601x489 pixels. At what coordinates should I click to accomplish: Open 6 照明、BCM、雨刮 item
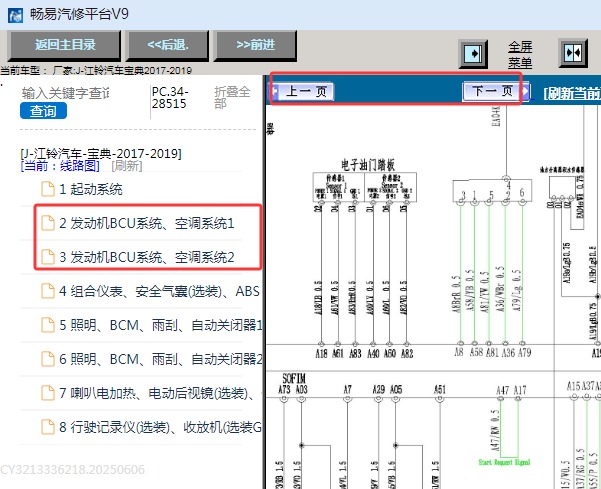point(161,359)
